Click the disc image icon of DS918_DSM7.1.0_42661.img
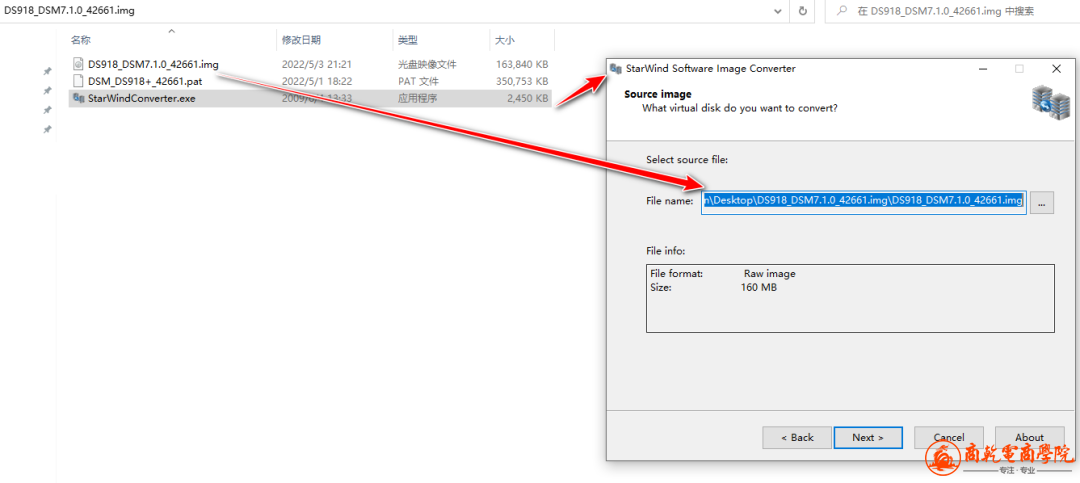 click(78, 64)
